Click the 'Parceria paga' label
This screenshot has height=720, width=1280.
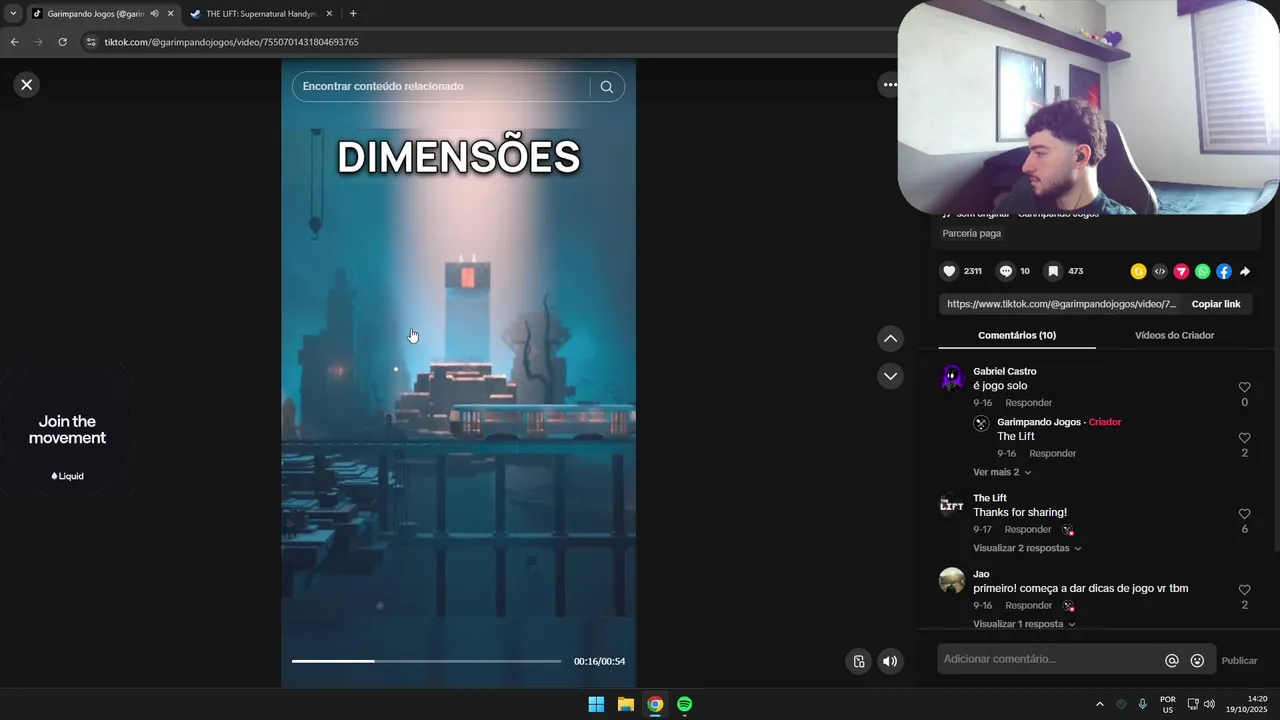[971, 233]
